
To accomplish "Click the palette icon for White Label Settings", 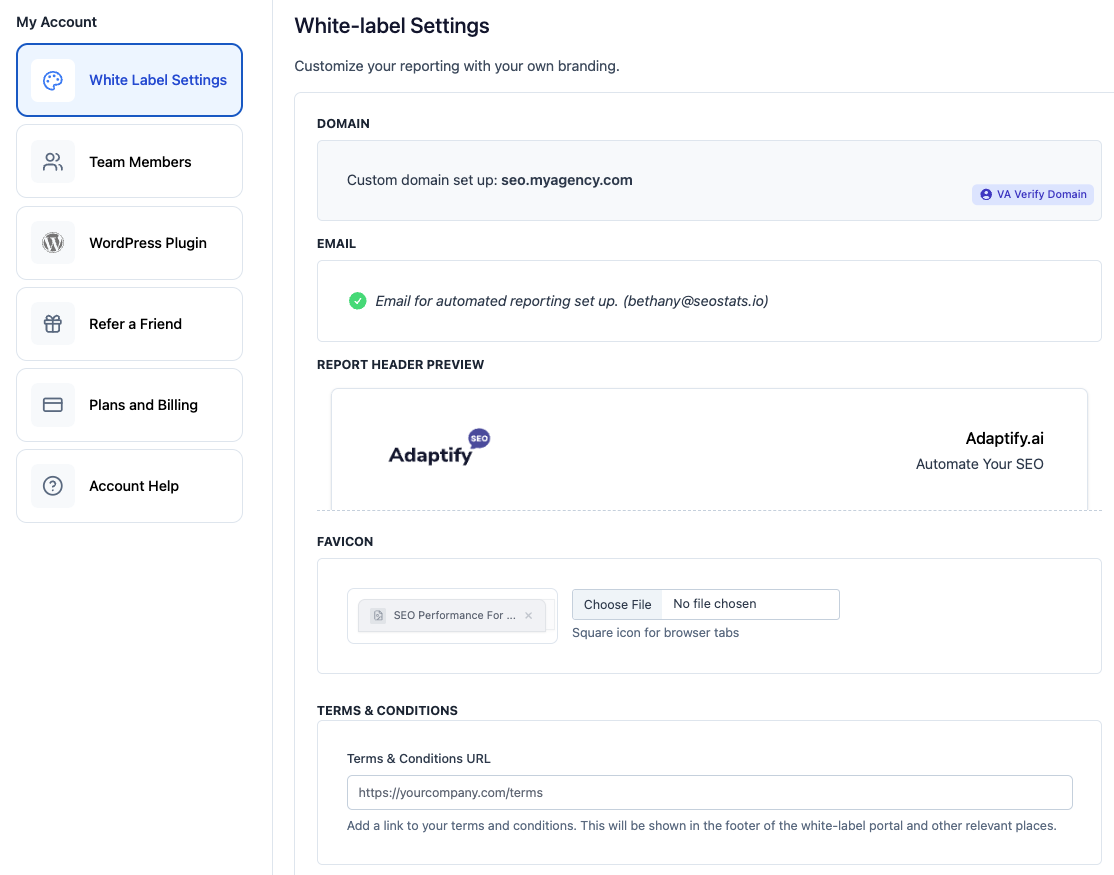I will pos(53,80).
